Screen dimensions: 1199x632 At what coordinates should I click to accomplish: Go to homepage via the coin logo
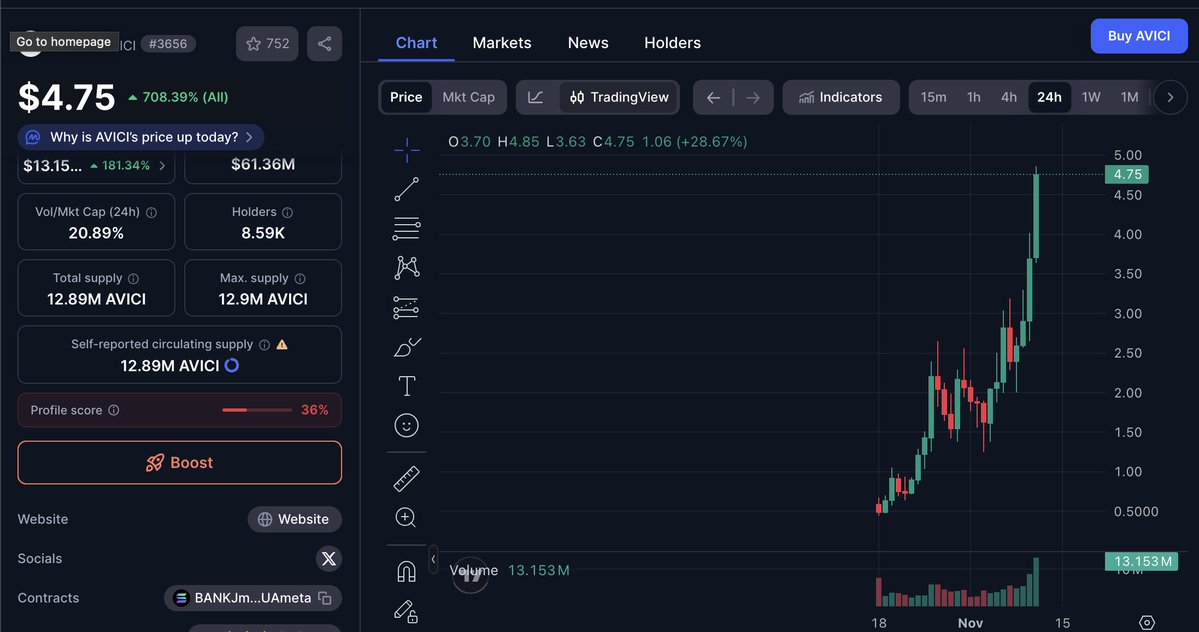click(x=31, y=44)
